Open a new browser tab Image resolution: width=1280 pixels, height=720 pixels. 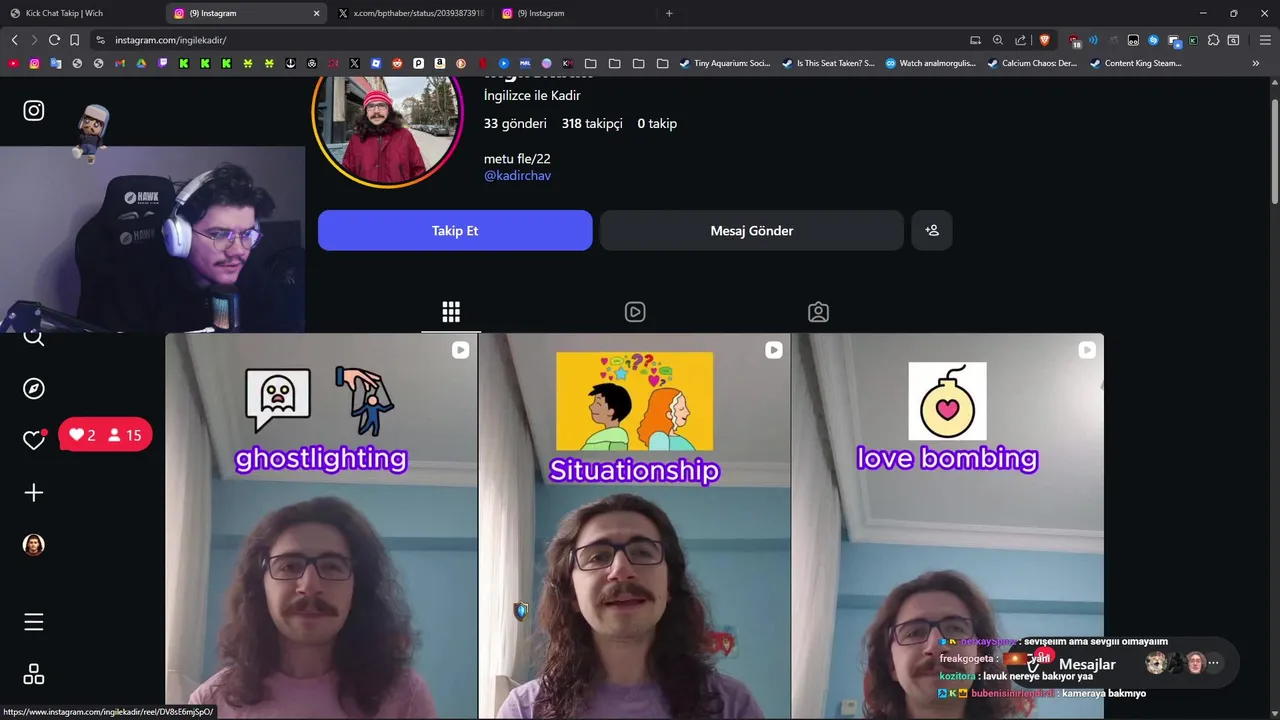(x=669, y=13)
